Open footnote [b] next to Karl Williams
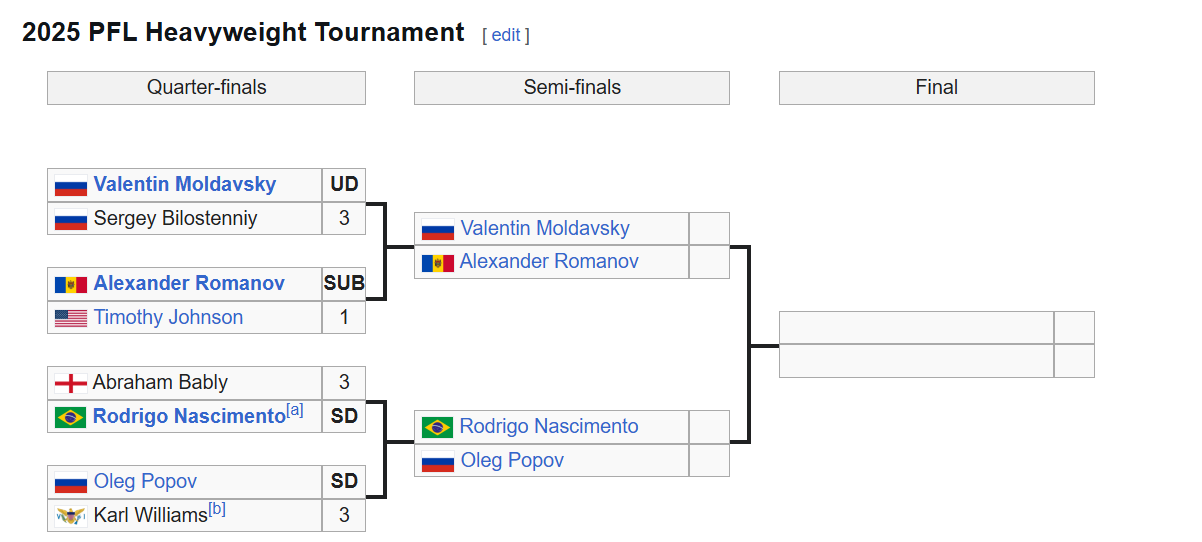The height and width of the screenshot is (542, 1202). pyautogui.click(x=217, y=510)
